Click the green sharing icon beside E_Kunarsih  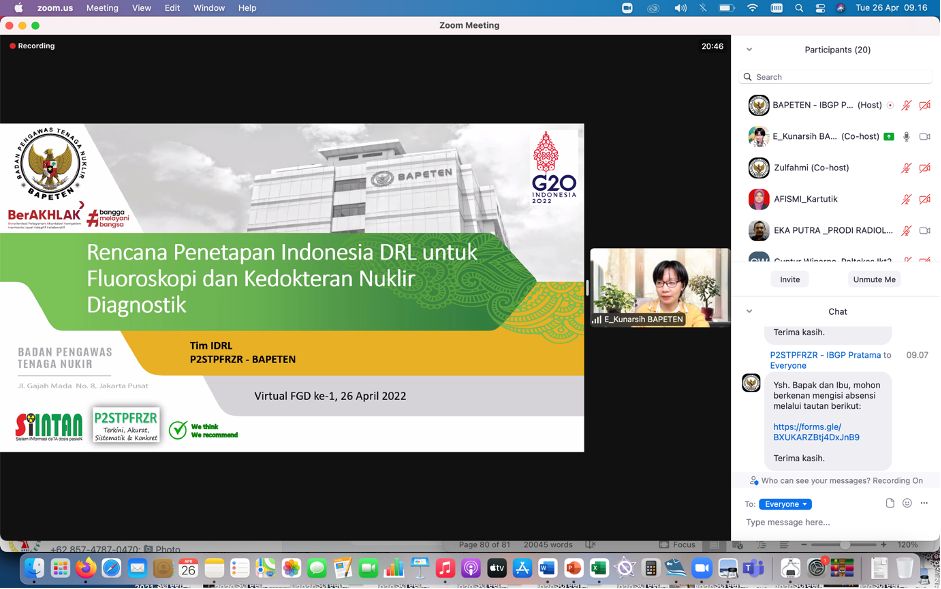[889, 136]
